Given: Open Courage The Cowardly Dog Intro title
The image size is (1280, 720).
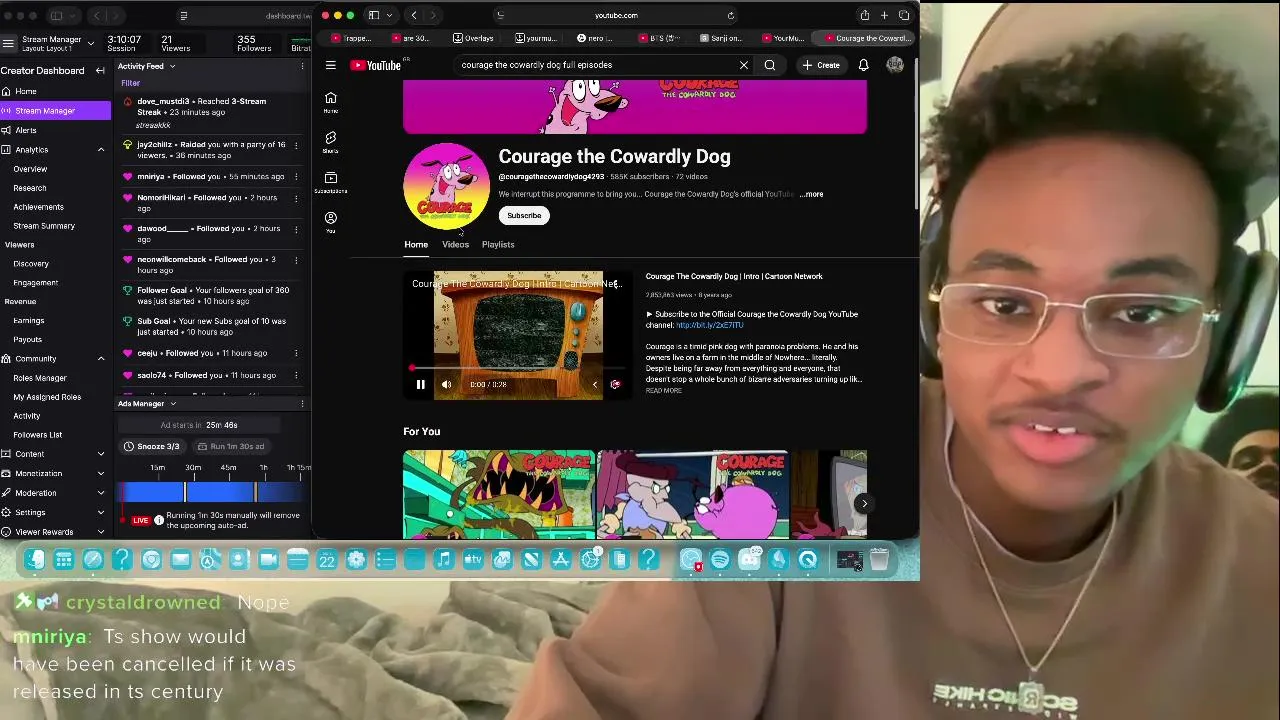Looking at the screenshot, I should (734, 276).
